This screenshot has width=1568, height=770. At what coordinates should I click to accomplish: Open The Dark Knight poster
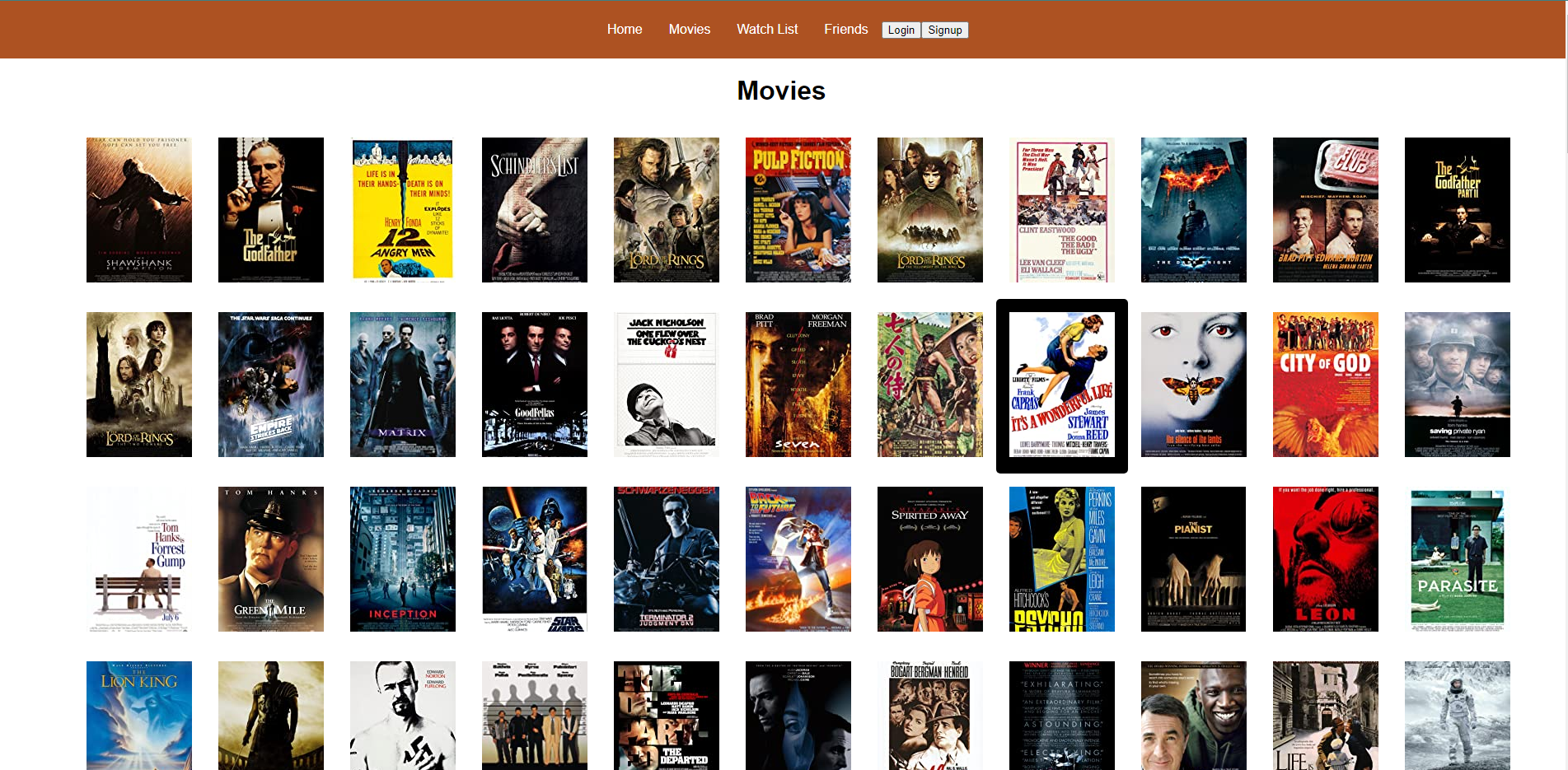[x=1194, y=210]
